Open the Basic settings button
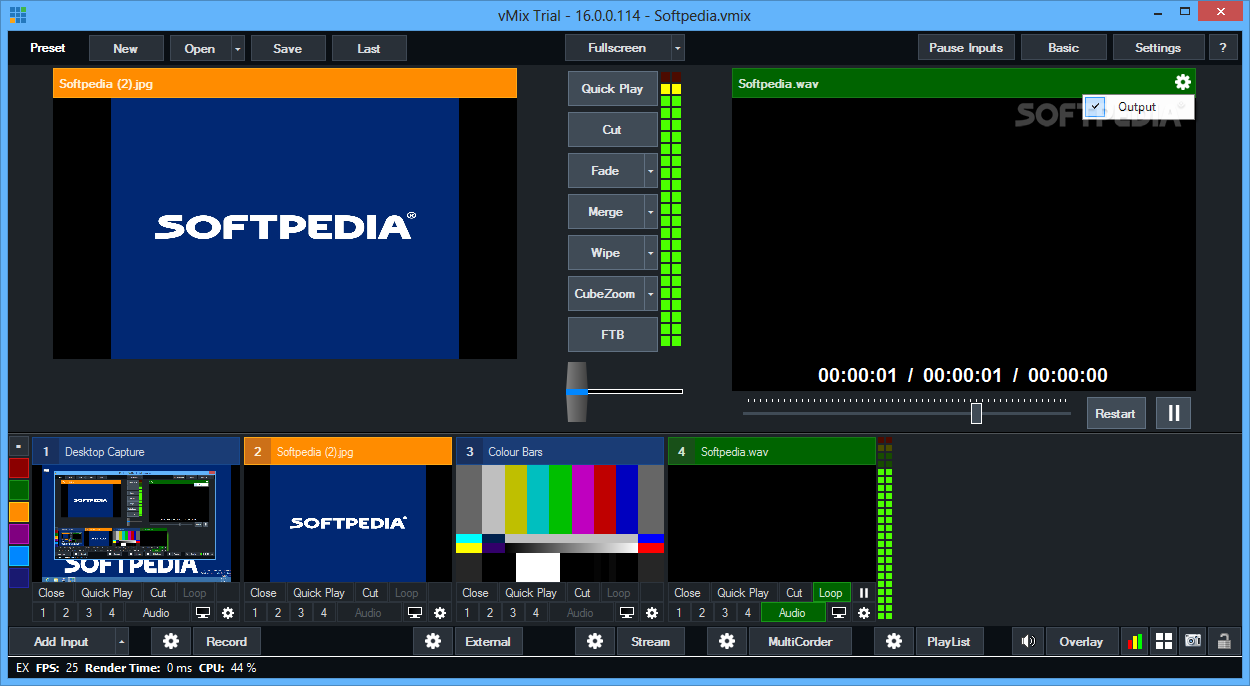 1064,48
